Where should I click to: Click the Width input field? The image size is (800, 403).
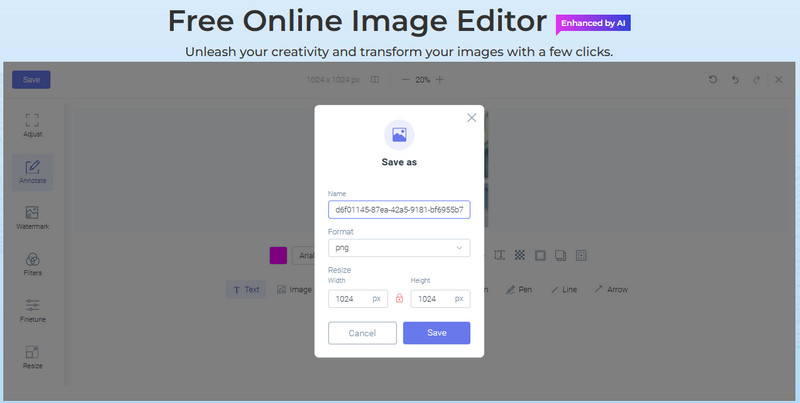(358, 299)
